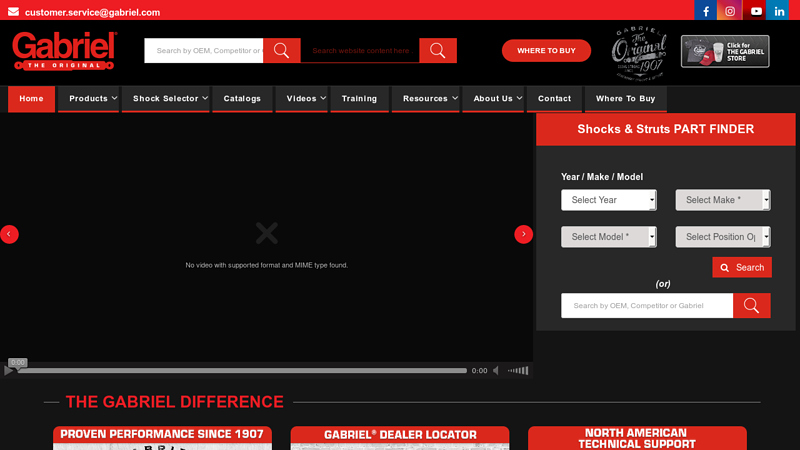
Task: Go to the previous slide with left arrow
Action: (9, 234)
